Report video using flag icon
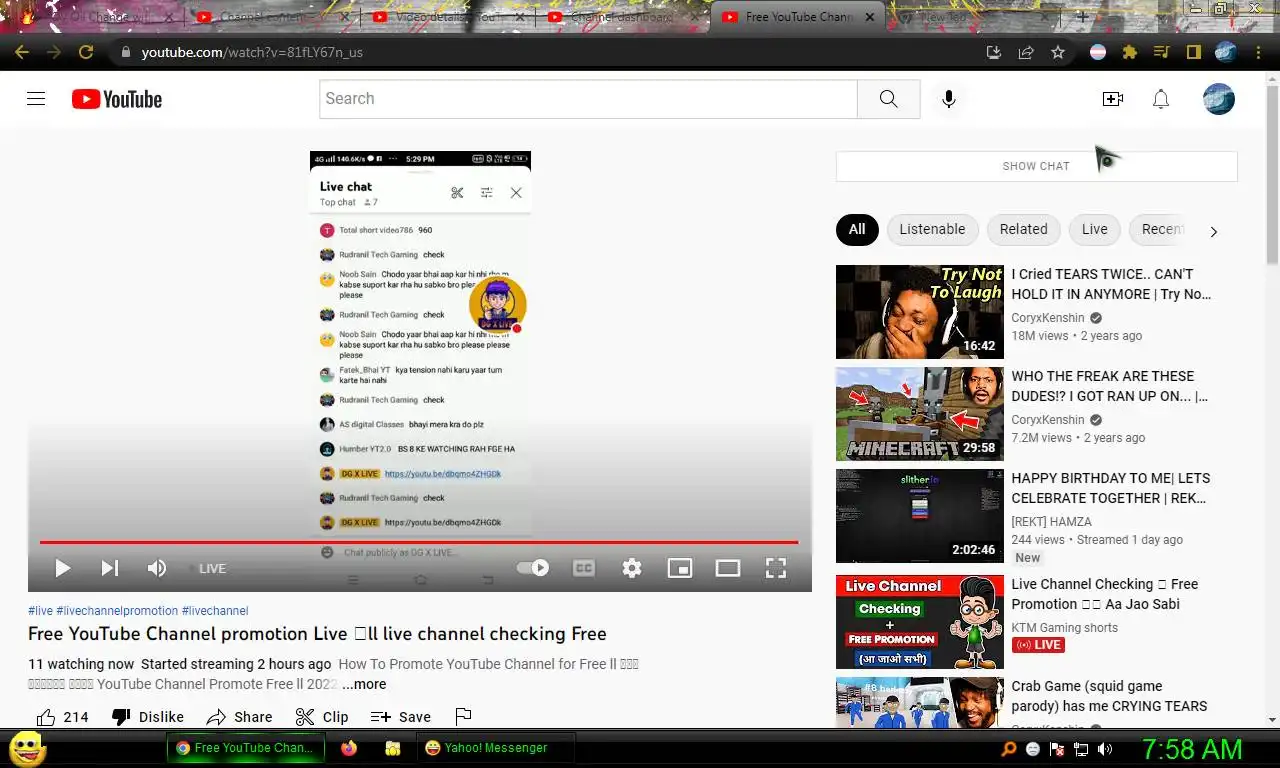Viewport: 1280px width, 768px height. [463, 716]
